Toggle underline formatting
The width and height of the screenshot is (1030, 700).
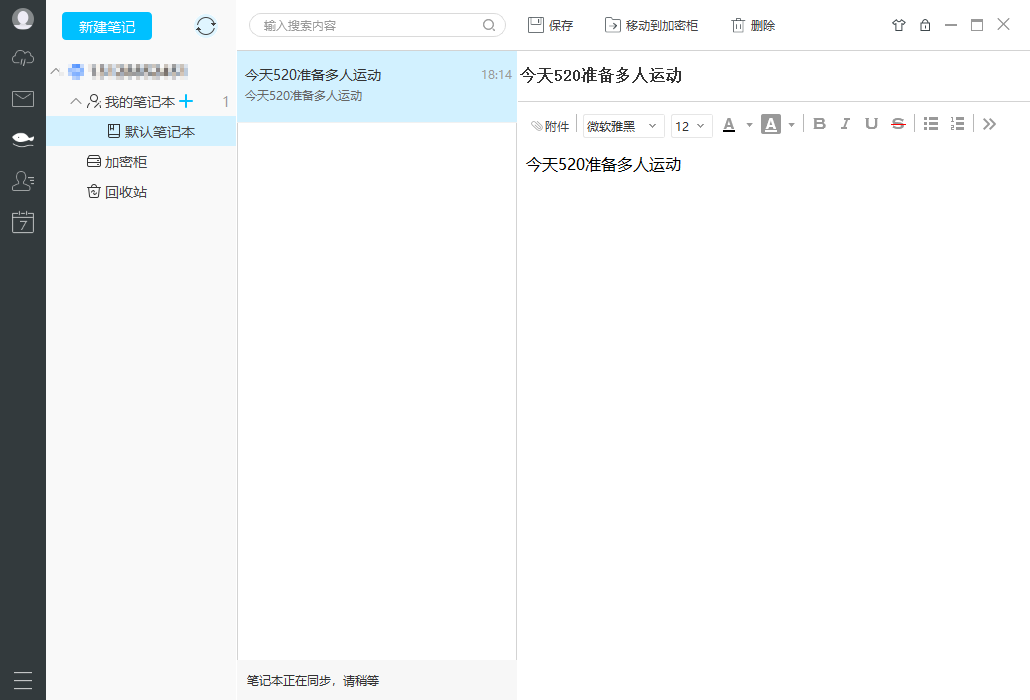[871, 124]
